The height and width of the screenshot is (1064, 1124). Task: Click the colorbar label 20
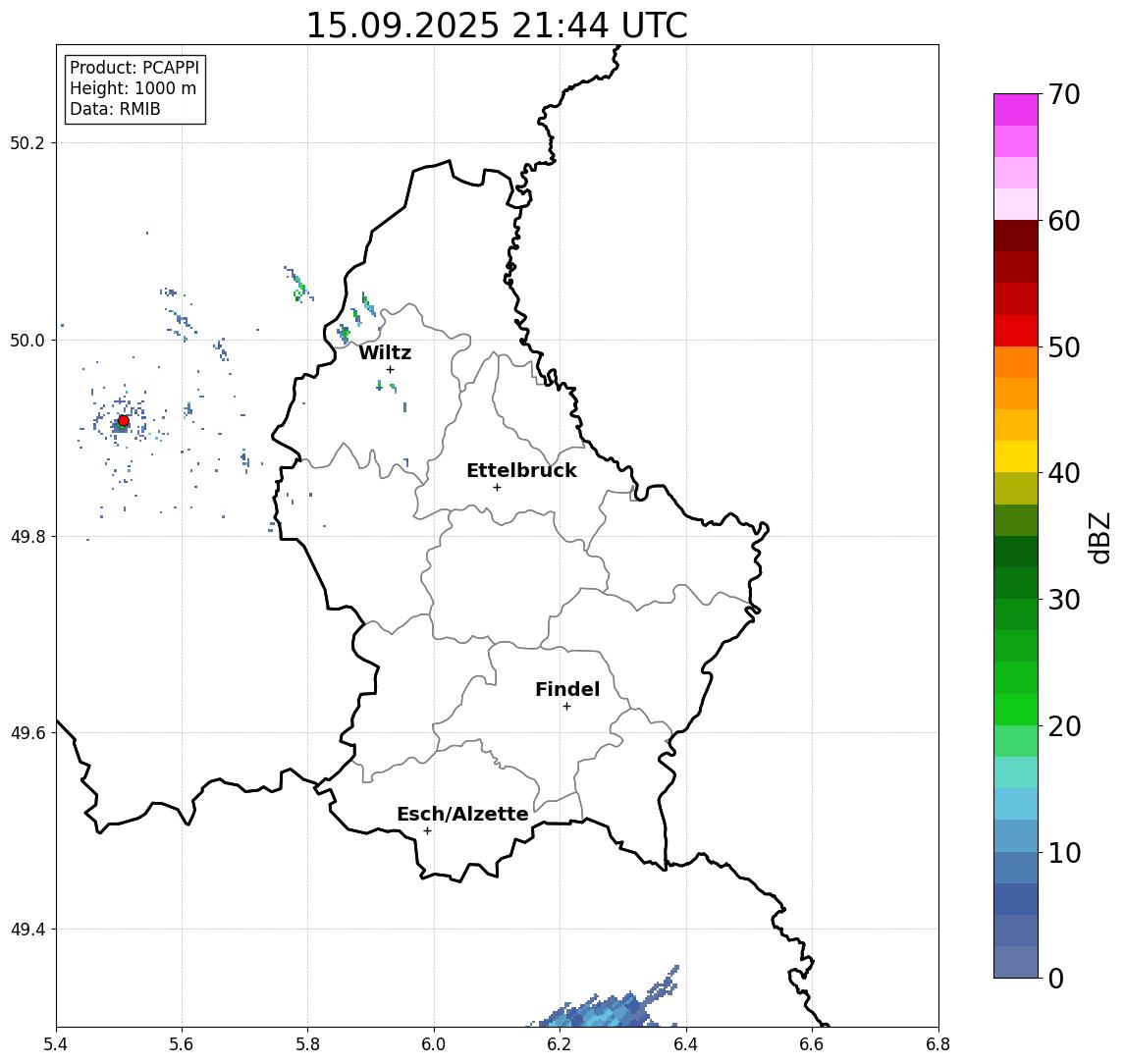(x=1064, y=725)
